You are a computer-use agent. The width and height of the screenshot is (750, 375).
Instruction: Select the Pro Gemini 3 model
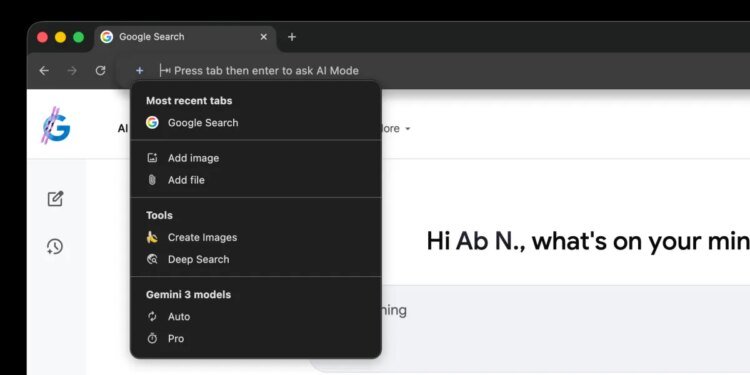point(256,339)
